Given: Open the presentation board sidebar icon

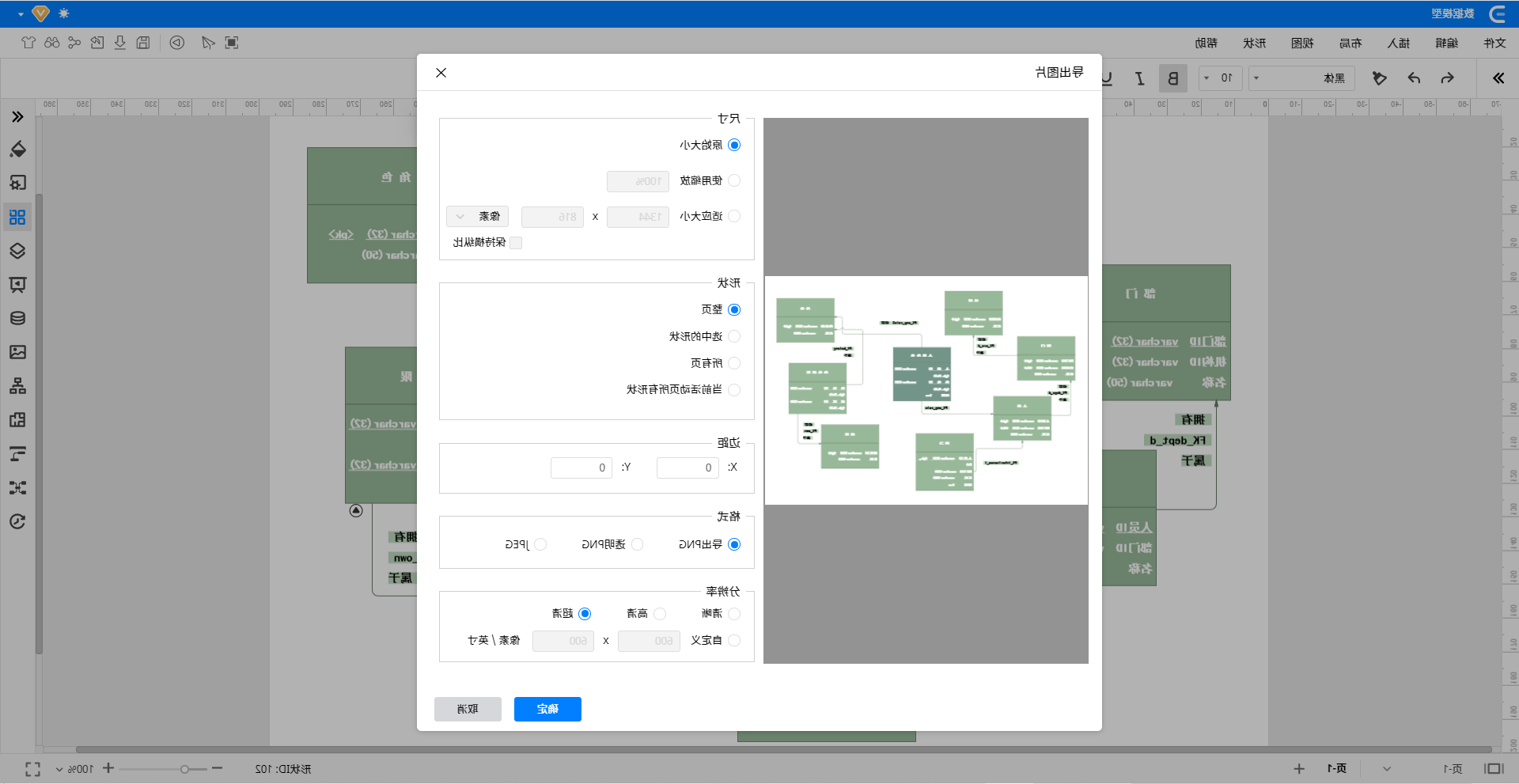Looking at the screenshot, I should pos(17,285).
